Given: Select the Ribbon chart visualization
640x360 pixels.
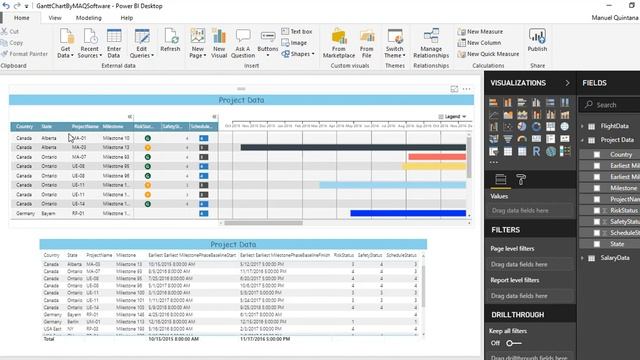Looking at the screenshot, I should tap(565, 115).
